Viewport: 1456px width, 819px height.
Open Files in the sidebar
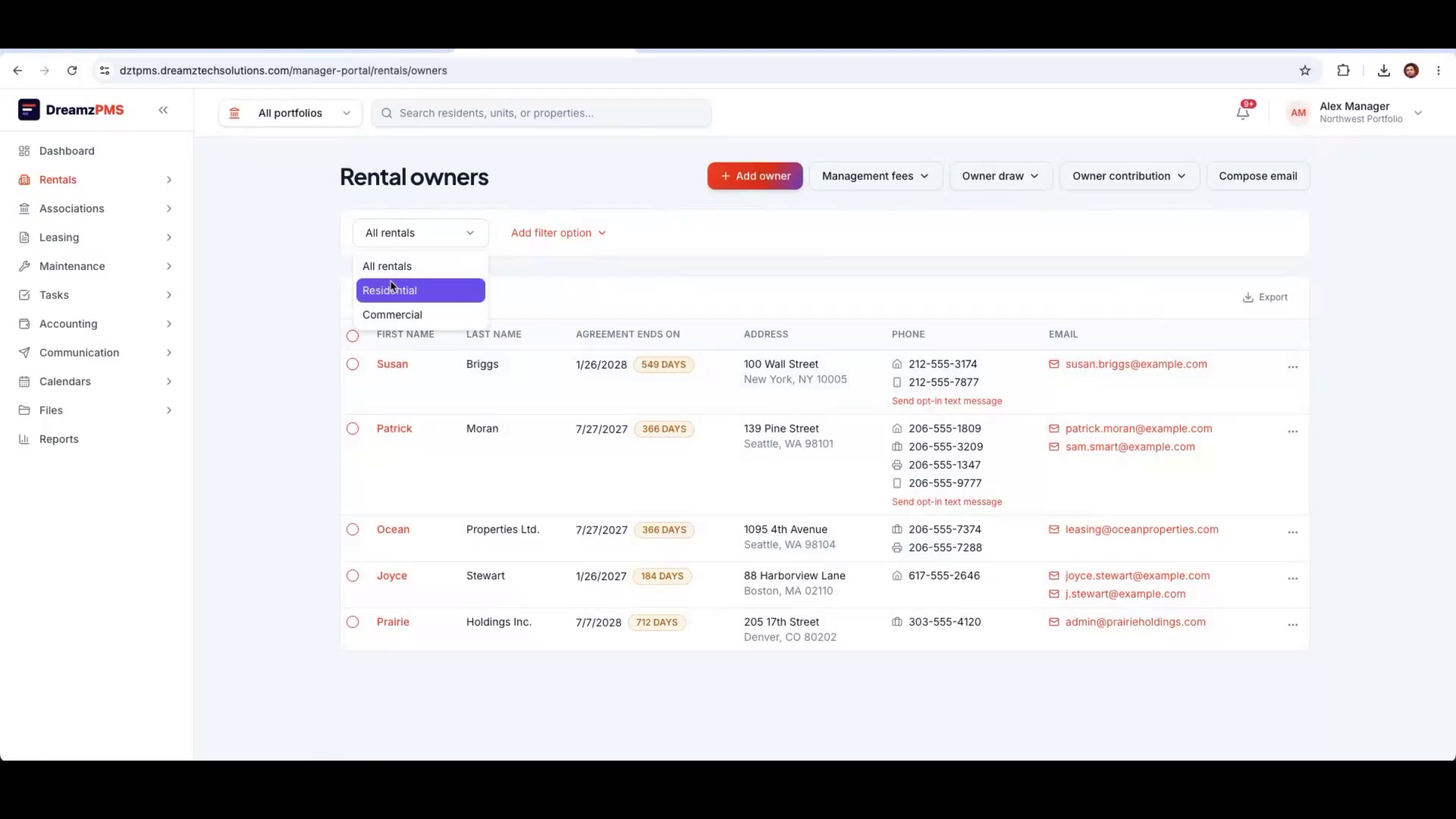coord(96,410)
